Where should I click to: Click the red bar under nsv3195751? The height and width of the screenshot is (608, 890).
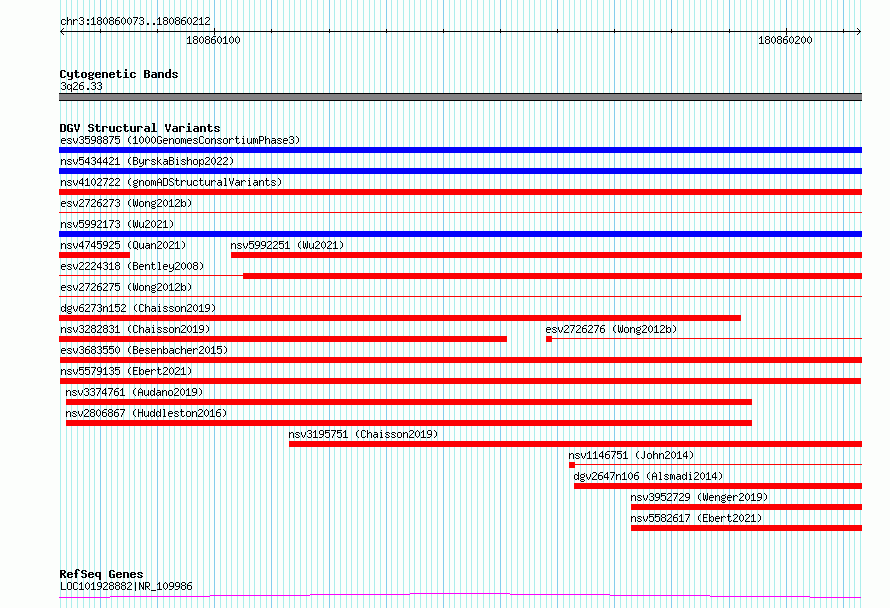576,444
